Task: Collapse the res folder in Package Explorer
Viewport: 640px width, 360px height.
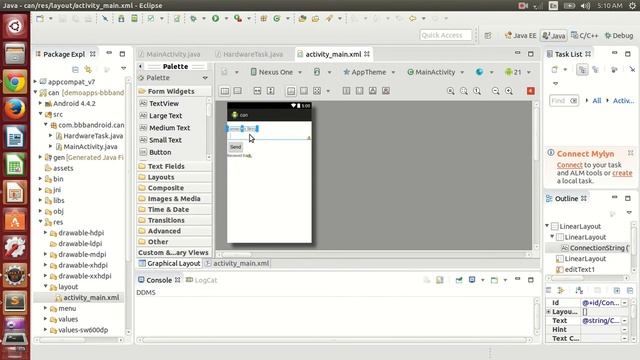Action: pos(41,222)
